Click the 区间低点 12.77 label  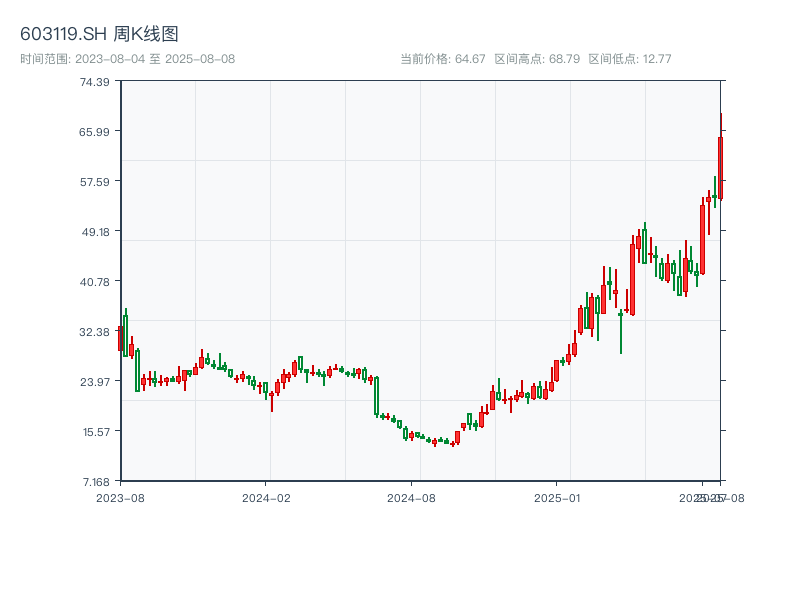[x=630, y=59]
